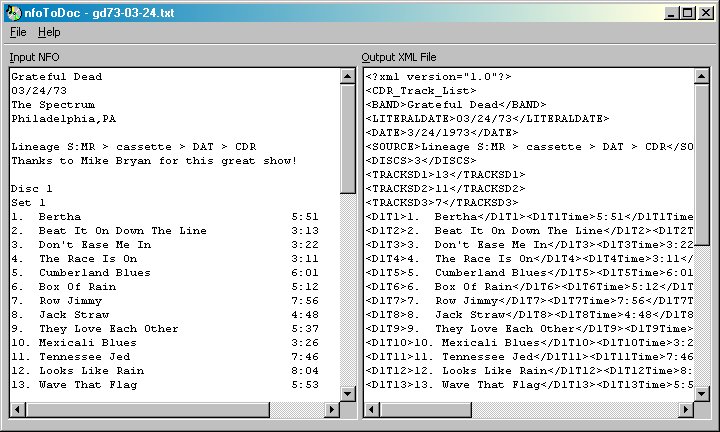Viewport: 720px width, 432px height.
Task: Click 'Philadelphia,PA' line in Input NFO
Action: (63, 118)
